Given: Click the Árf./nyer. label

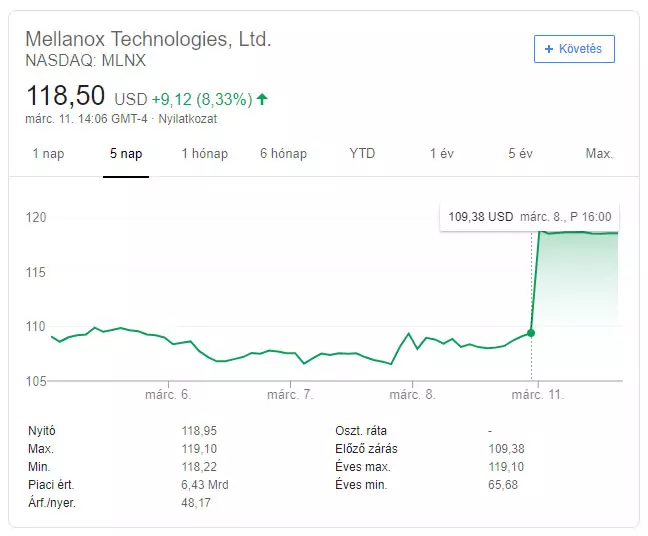Looking at the screenshot, I should tap(52, 503).
